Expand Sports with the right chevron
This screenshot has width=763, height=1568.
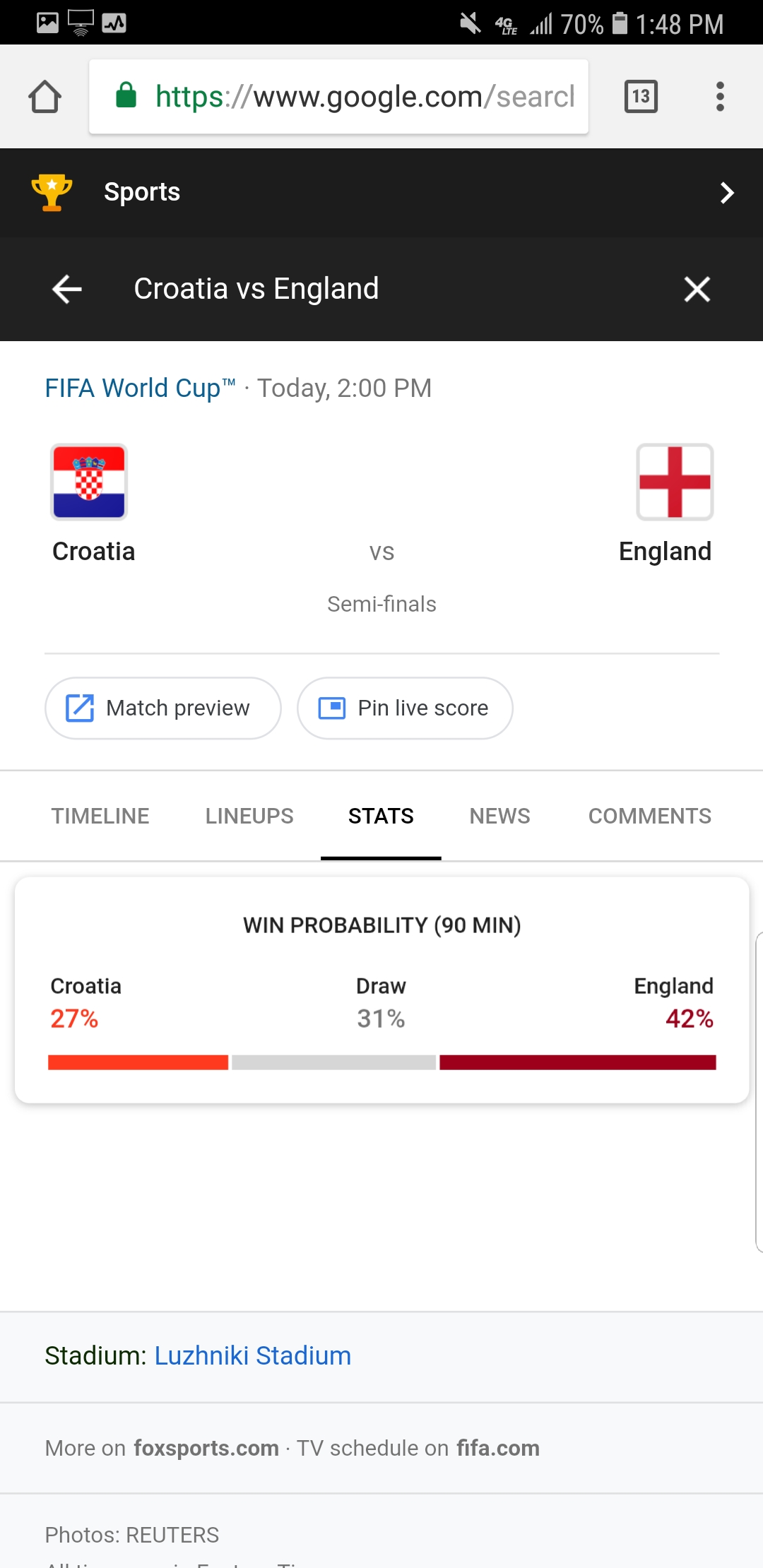727,192
